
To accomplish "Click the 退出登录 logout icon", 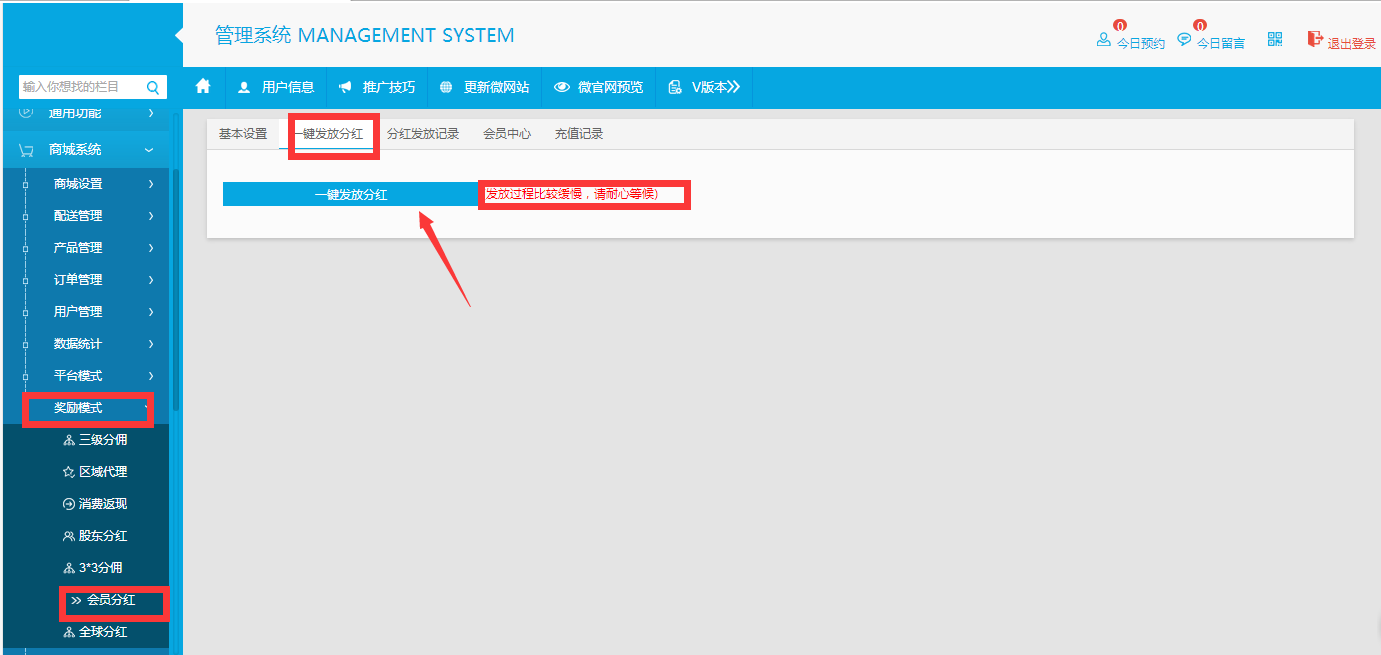I will 1315,39.
